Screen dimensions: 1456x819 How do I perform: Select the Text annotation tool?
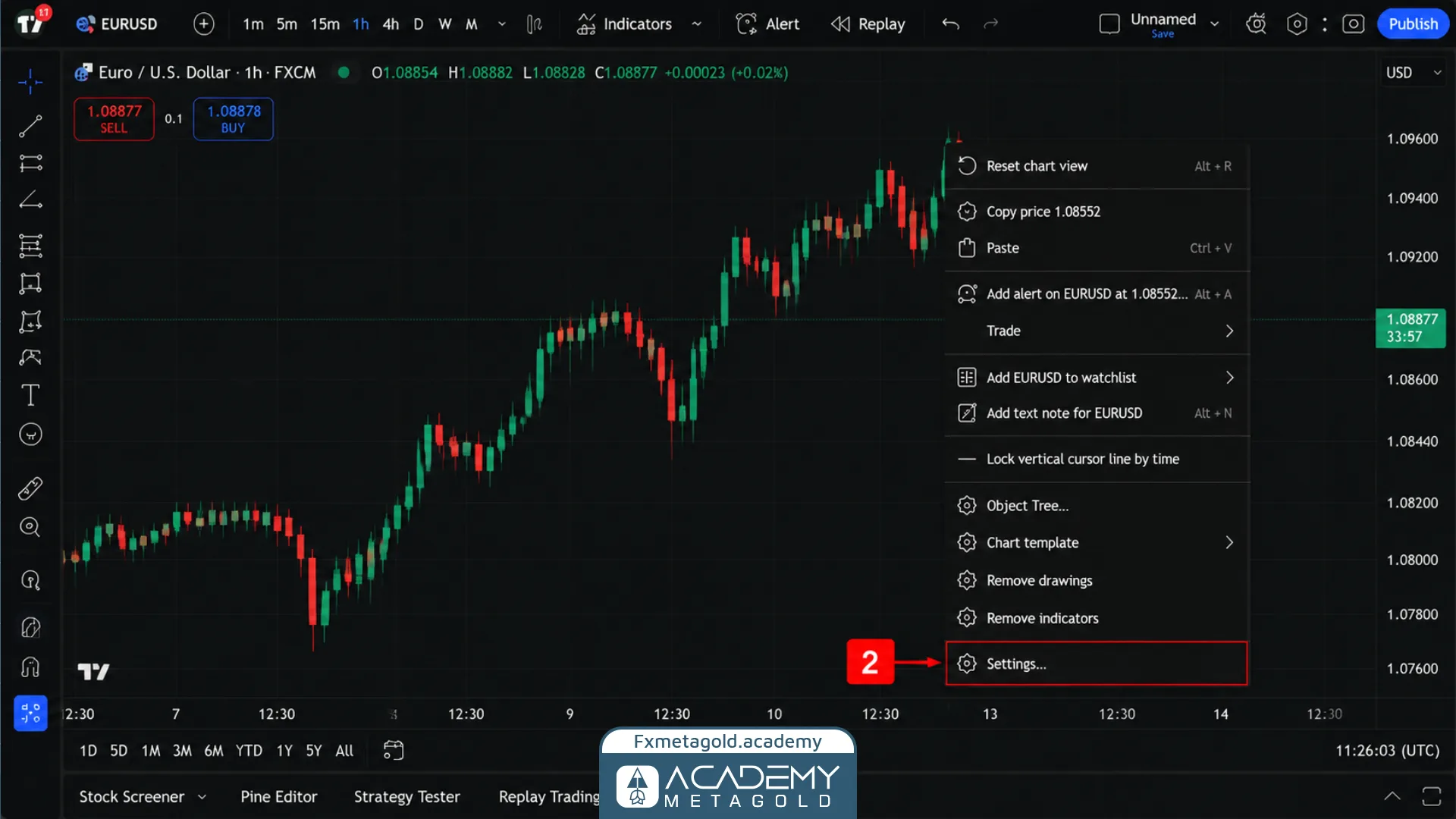click(30, 395)
